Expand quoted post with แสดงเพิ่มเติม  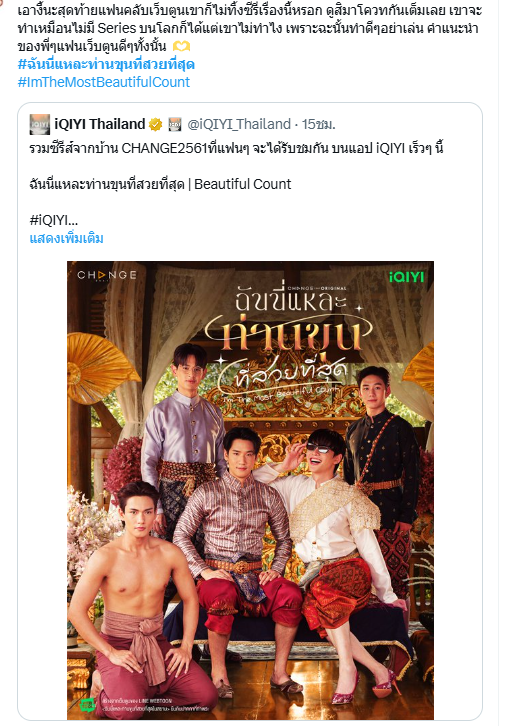click(67, 238)
